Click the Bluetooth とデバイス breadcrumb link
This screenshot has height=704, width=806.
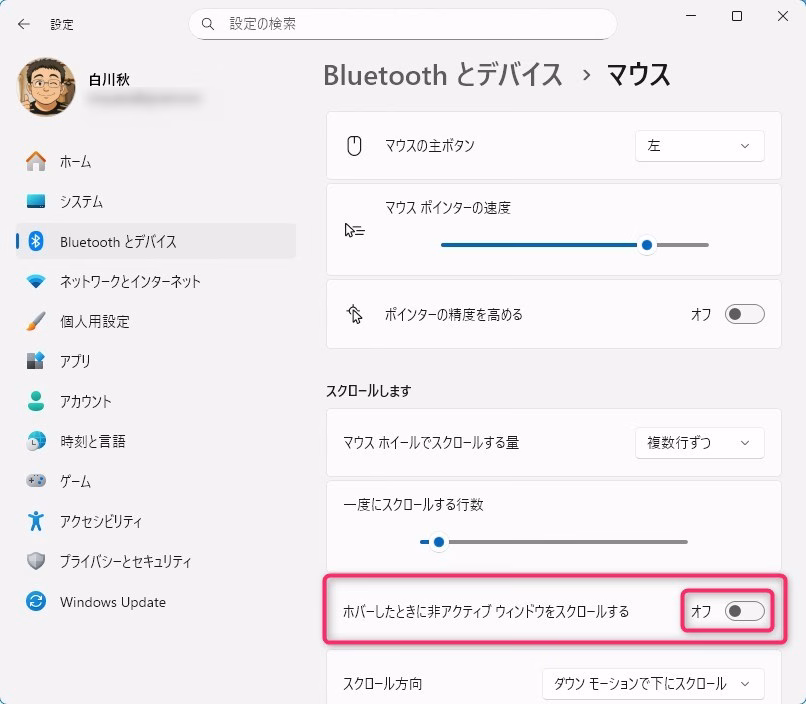click(x=442, y=75)
